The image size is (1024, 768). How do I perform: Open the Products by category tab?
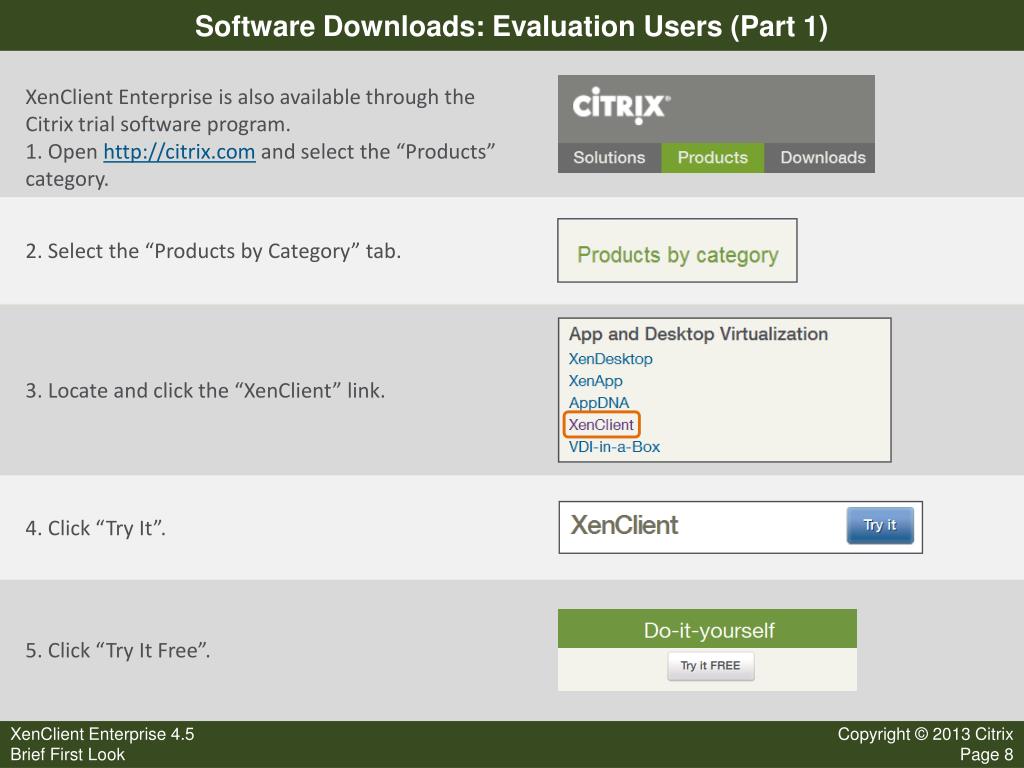(677, 251)
